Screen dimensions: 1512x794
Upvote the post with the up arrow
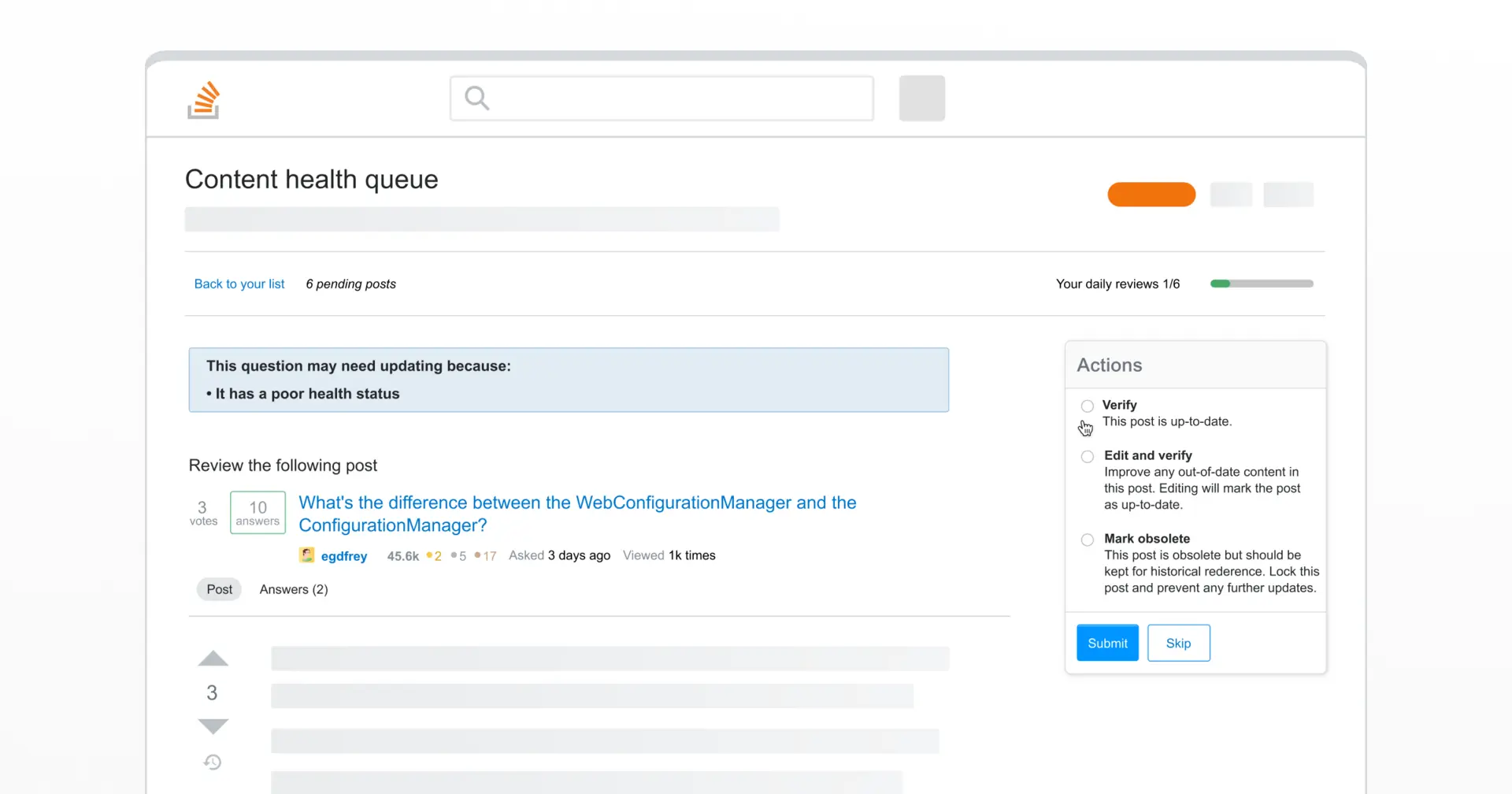point(213,659)
